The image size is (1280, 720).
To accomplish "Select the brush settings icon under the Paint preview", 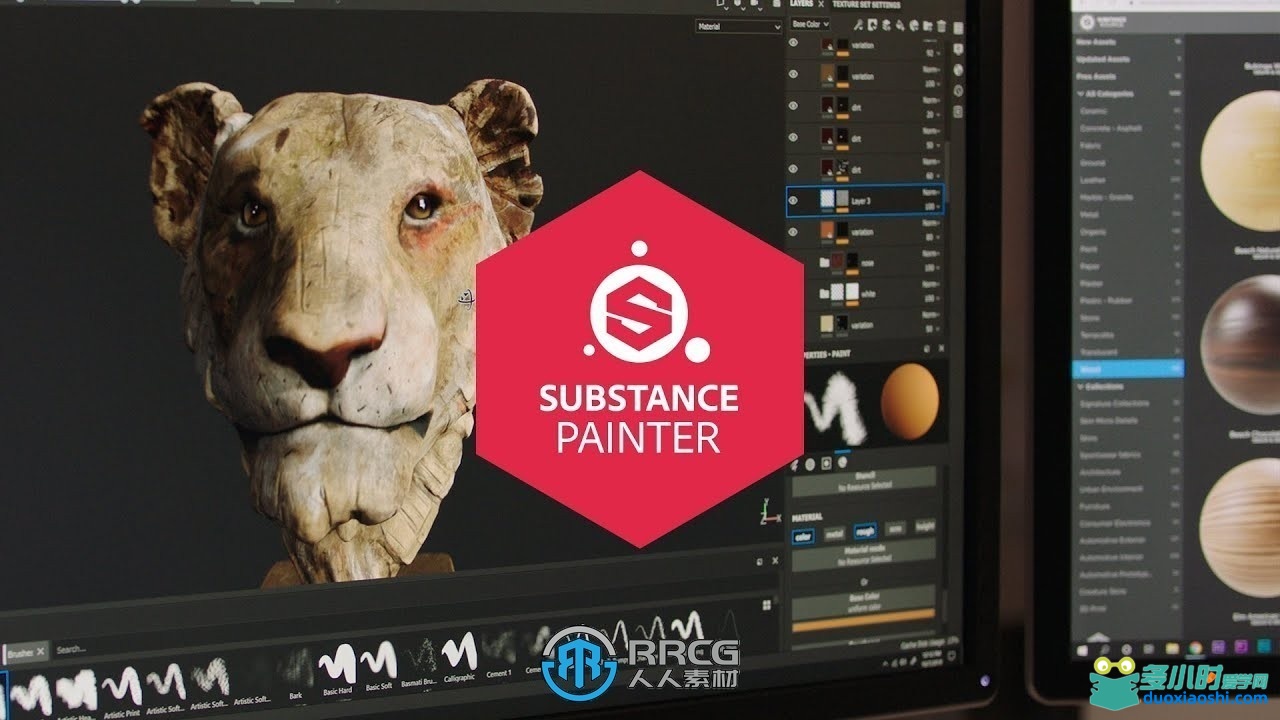I will coord(794,465).
